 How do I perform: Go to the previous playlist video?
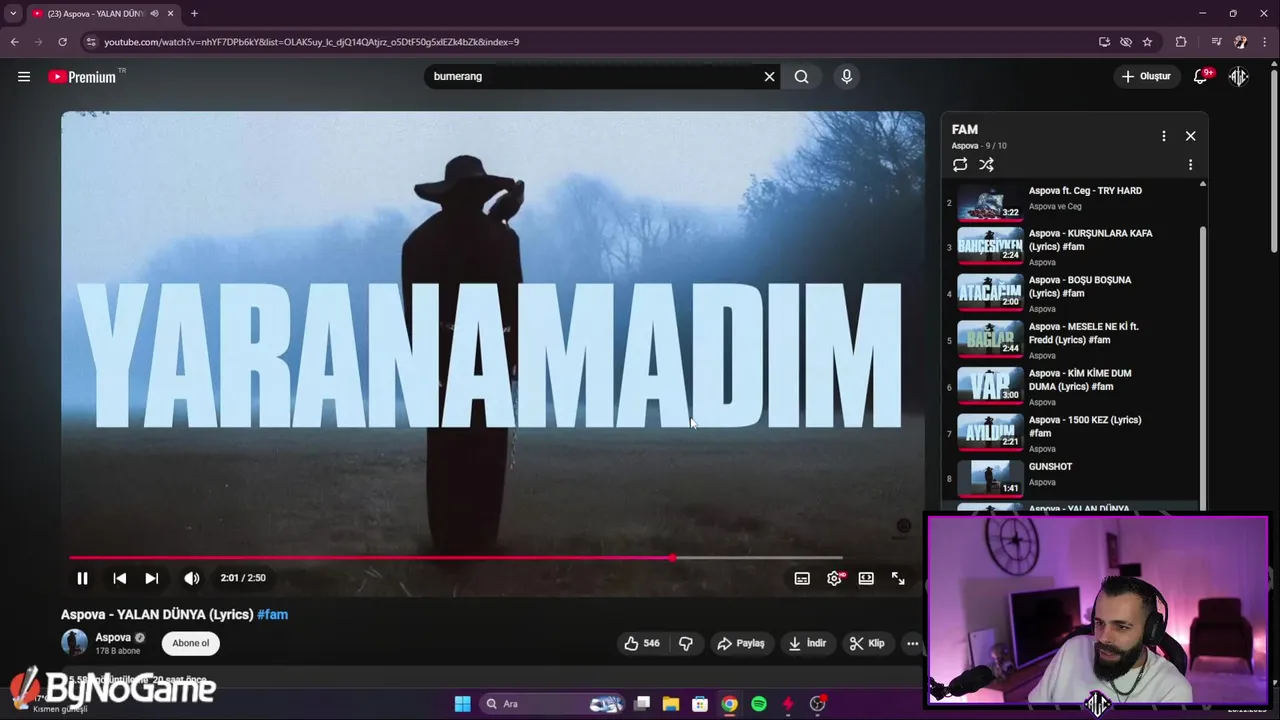click(x=119, y=578)
